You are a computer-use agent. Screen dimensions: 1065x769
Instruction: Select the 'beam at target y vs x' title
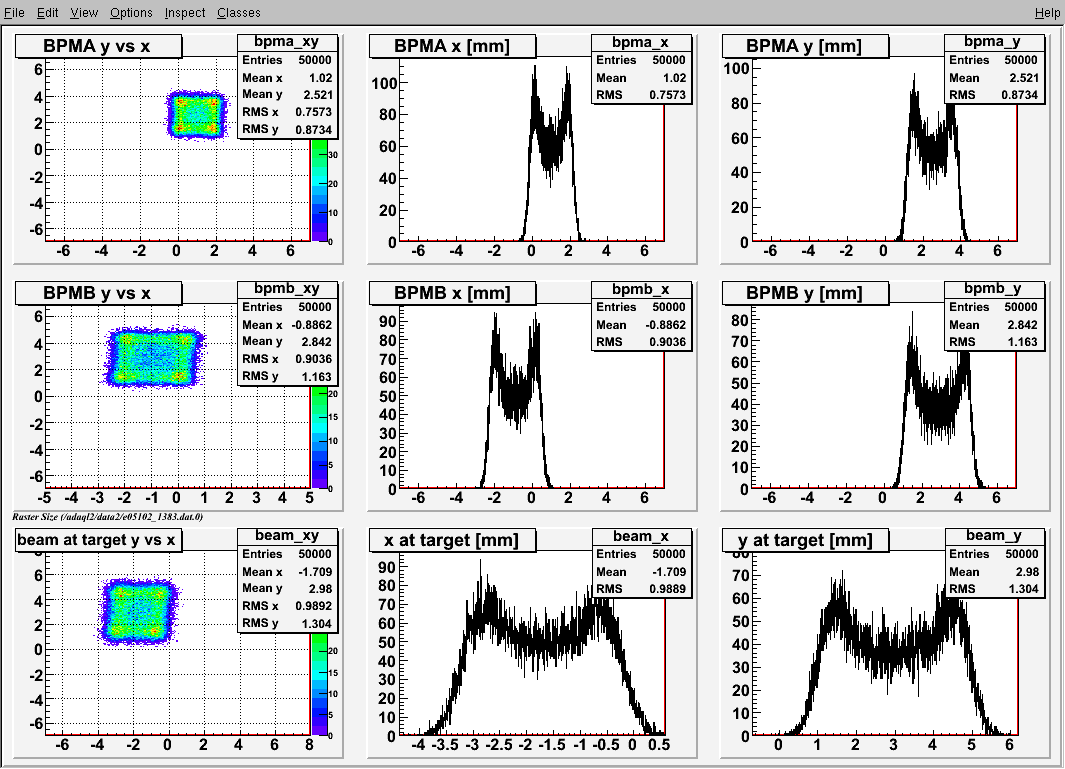pyautogui.click(x=98, y=540)
